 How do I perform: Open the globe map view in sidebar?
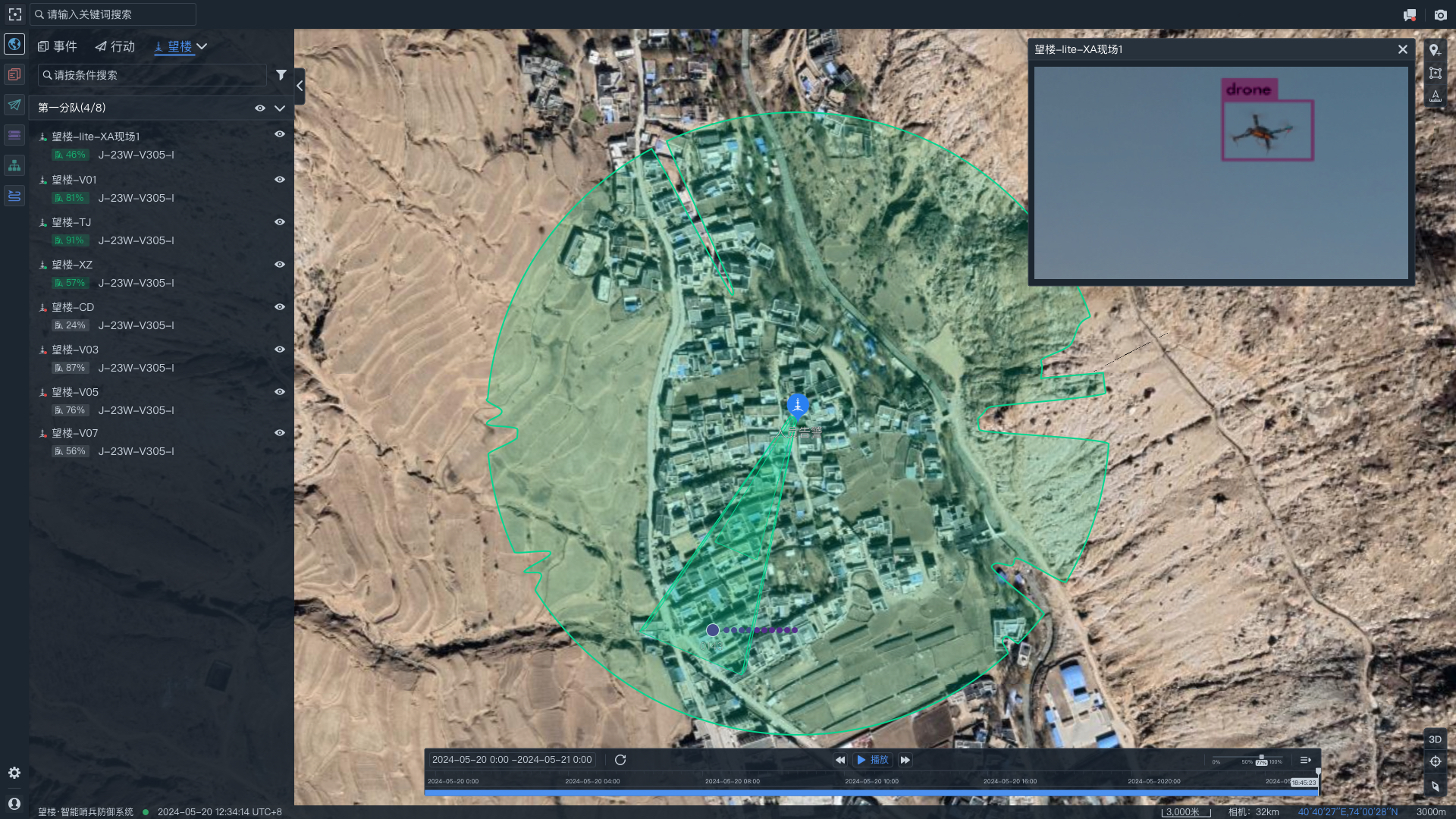[14, 44]
